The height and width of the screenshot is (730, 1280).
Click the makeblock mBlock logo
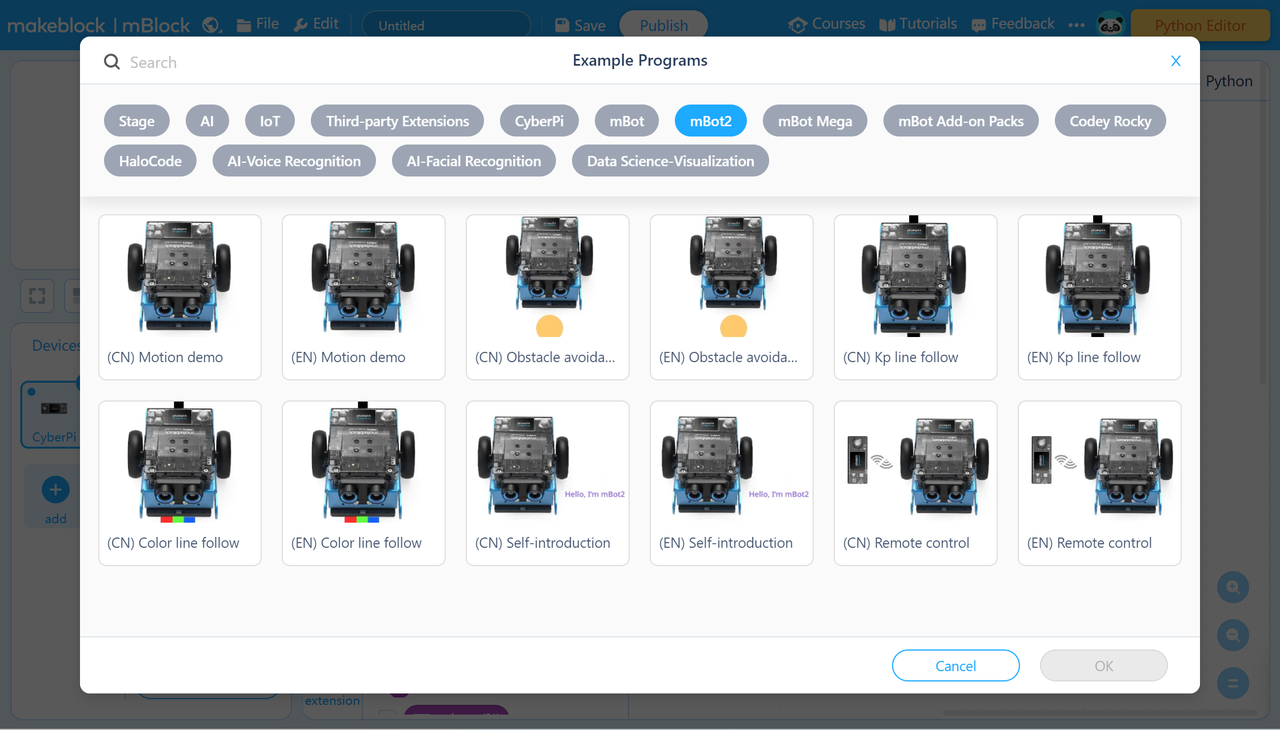100,25
